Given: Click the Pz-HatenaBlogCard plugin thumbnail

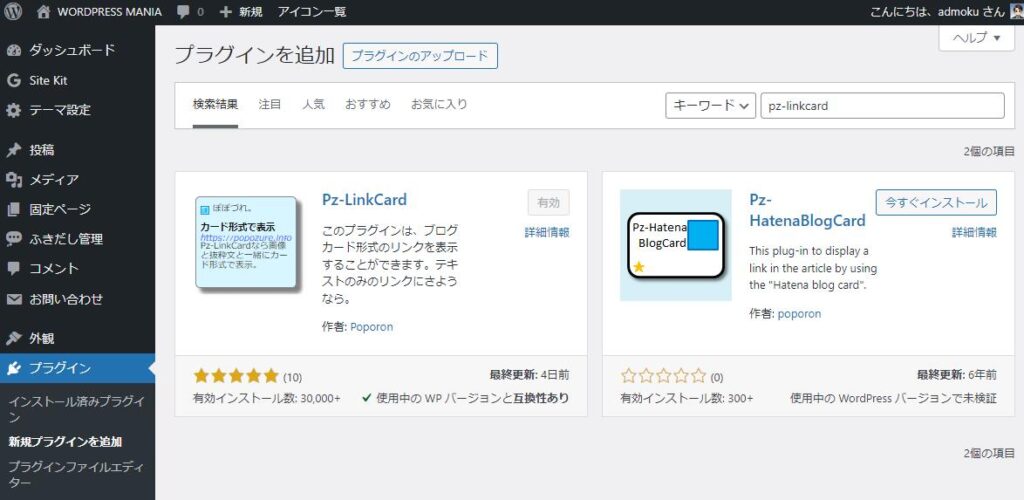Looking at the screenshot, I should (675, 245).
